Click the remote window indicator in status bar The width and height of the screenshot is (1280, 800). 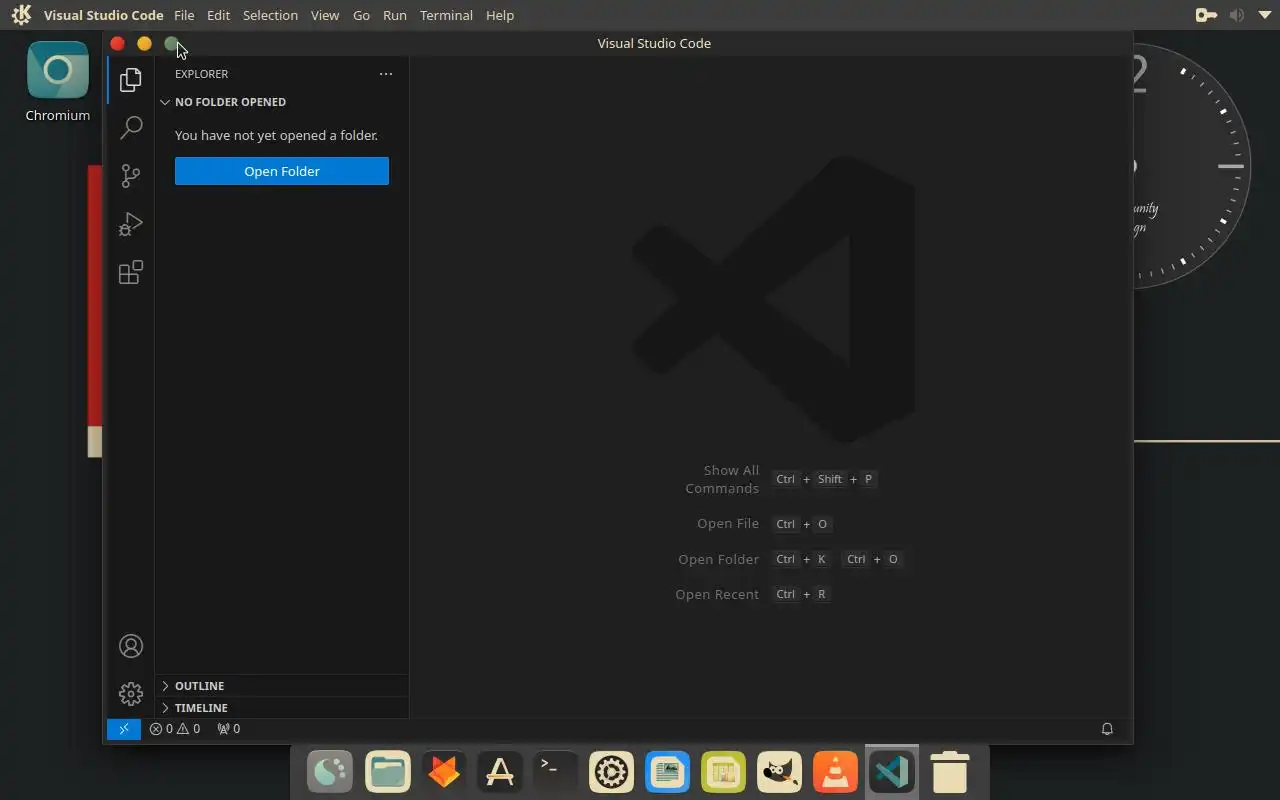tap(124, 729)
